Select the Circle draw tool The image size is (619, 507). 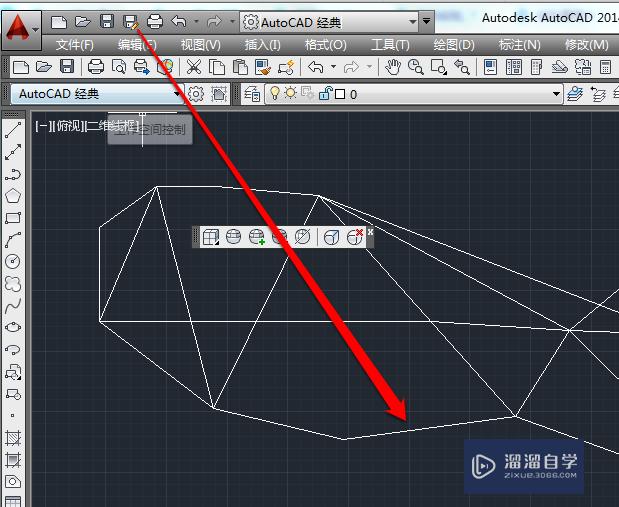click(x=13, y=261)
